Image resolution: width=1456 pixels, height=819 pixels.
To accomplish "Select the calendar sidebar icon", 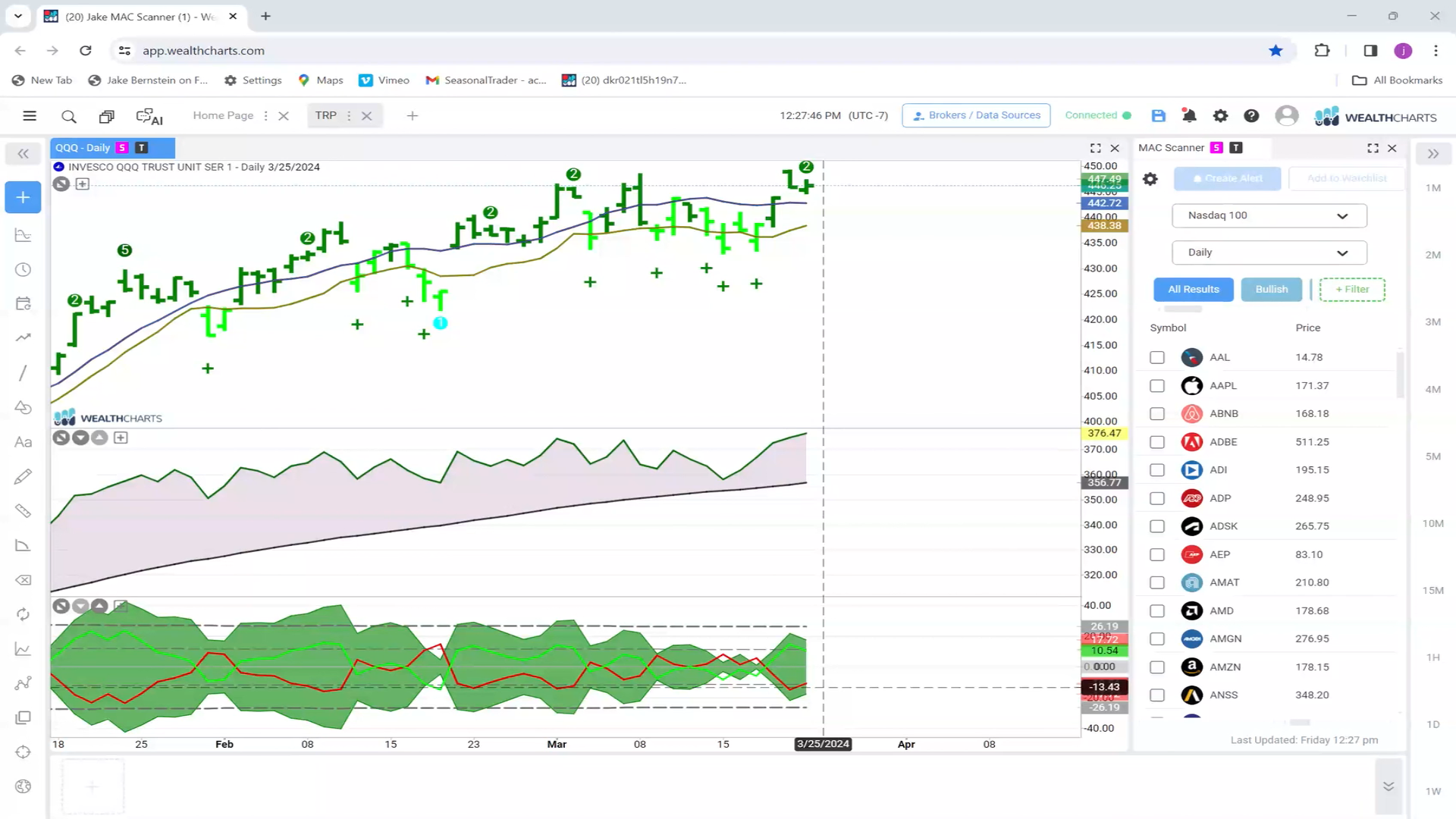I will (23, 304).
